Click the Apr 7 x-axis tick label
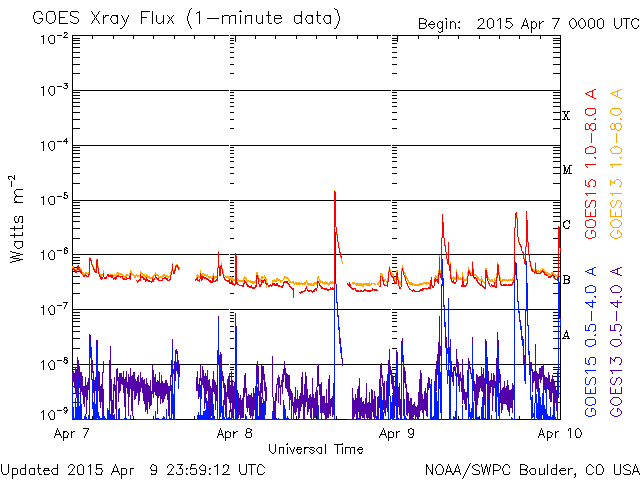The height and width of the screenshot is (480, 640). point(71,434)
